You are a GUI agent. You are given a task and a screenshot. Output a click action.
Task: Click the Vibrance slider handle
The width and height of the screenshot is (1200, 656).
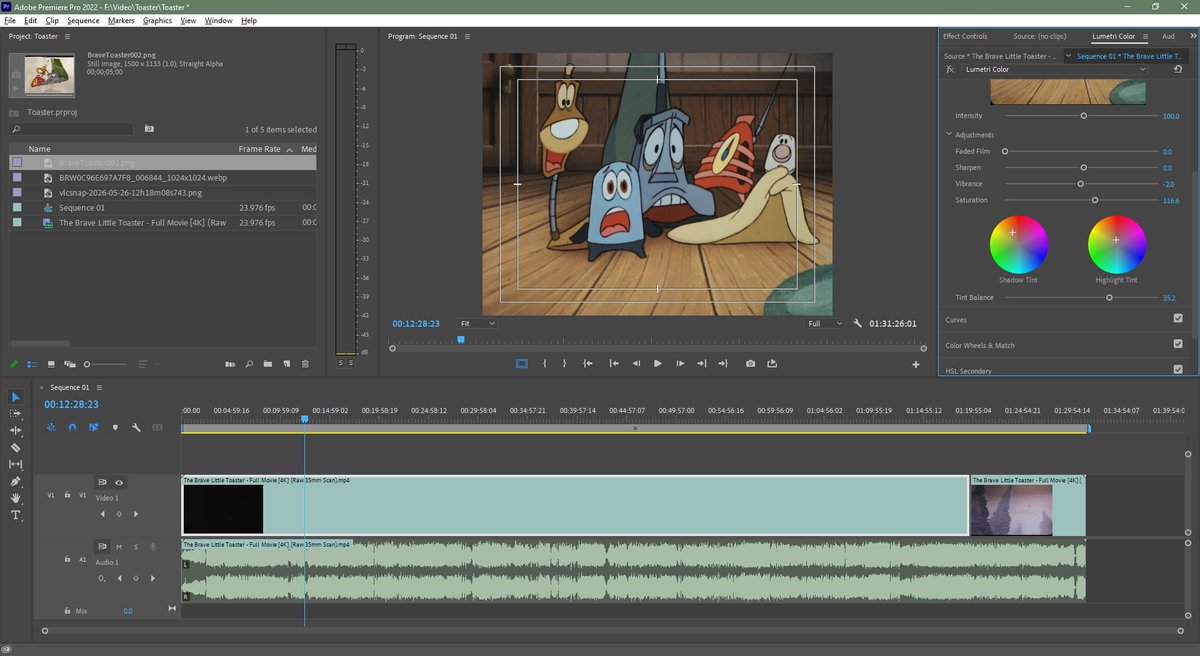[x=1080, y=184]
